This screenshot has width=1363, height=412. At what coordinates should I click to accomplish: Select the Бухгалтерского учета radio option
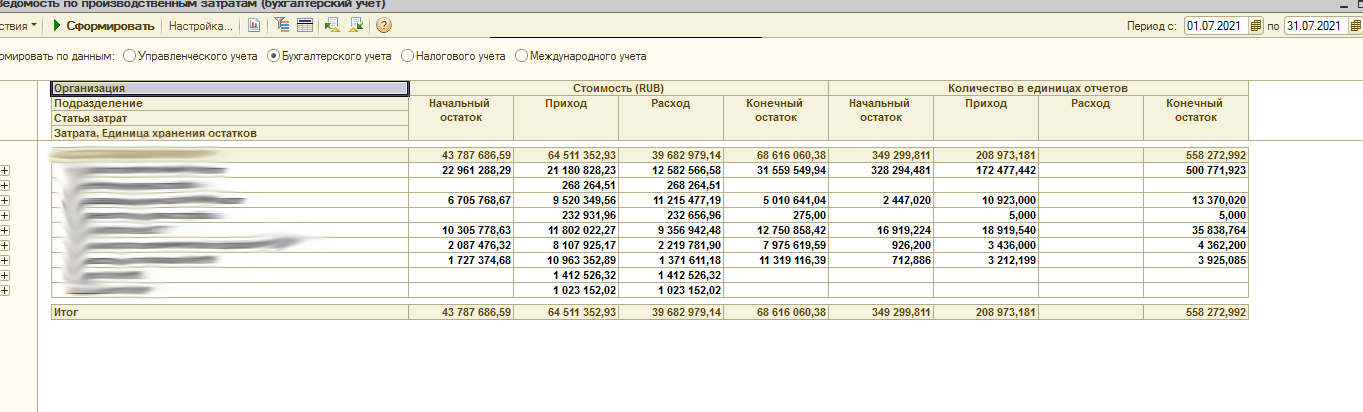(x=273, y=57)
